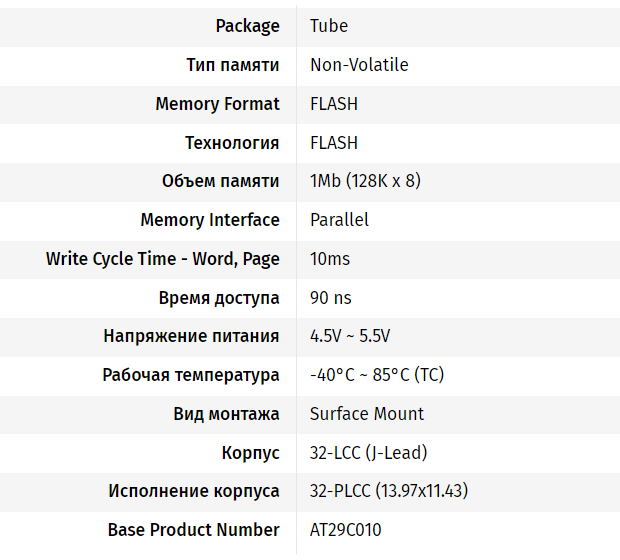Select the 1Mb (128K x 8) value
Viewport: 620px width, 560px height.
(x=365, y=181)
